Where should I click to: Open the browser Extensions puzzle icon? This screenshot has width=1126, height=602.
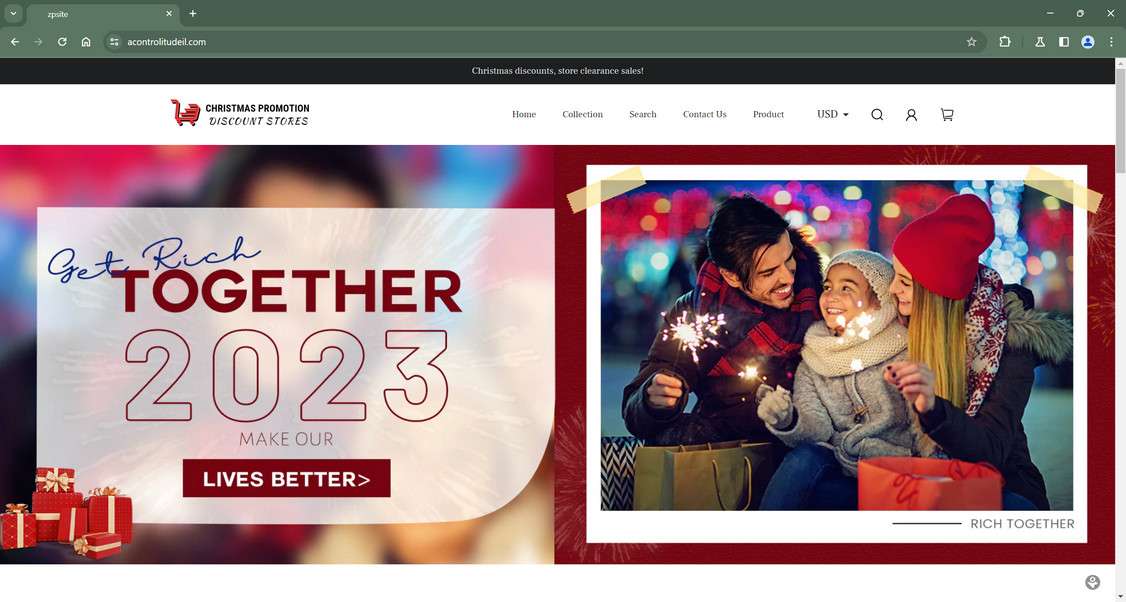pyautogui.click(x=1005, y=42)
